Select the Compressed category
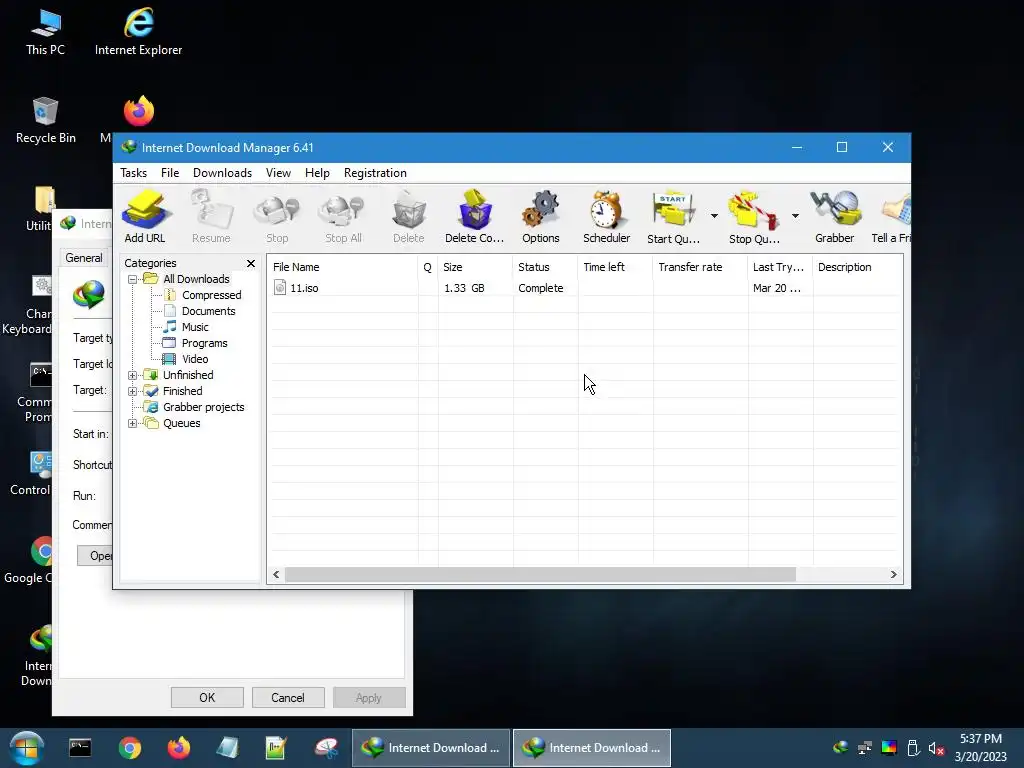Viewport: 1024px width, 768px height. point(212,295)
